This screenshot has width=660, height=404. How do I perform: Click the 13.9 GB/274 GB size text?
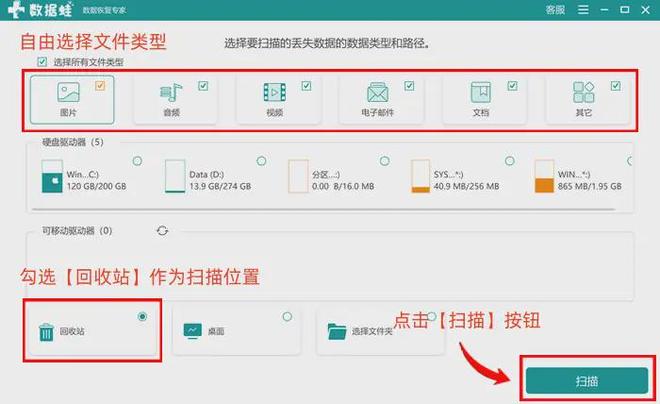click(220, 186)
